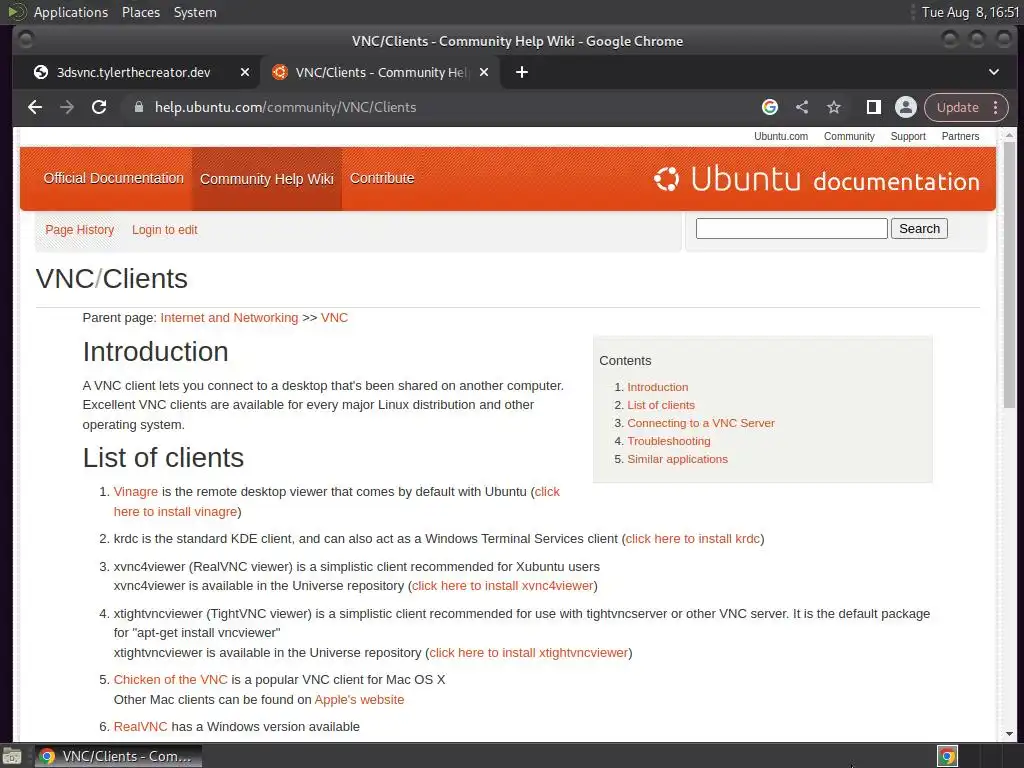Jump to Troubleshooting in Contents
Screen dimensions: 1024x768
click(669, 441)
